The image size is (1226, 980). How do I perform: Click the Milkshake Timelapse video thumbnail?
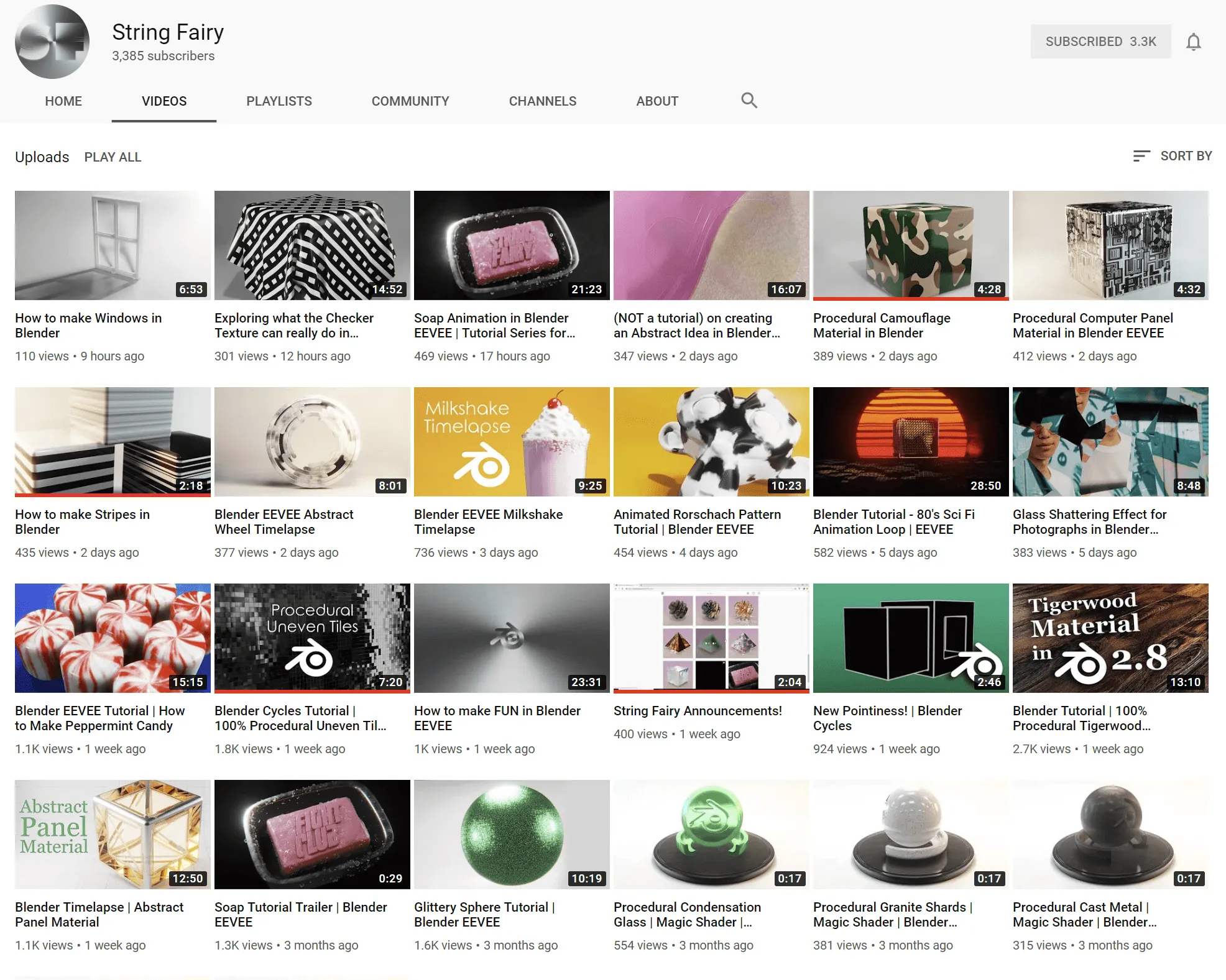tap(511, 441)
